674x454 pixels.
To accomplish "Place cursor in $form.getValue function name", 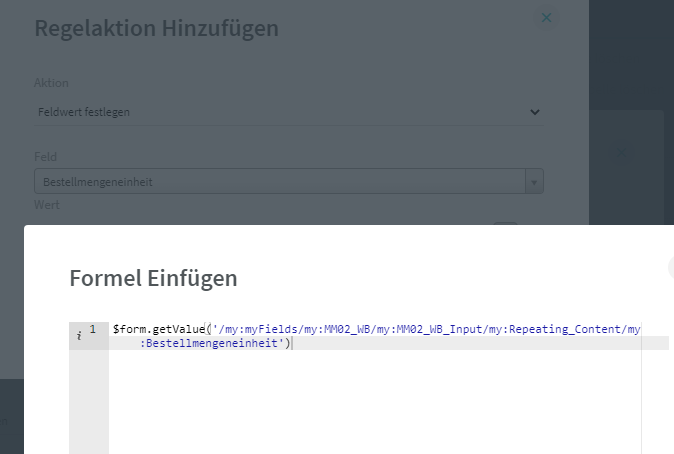I will click(x=145, y=329).
